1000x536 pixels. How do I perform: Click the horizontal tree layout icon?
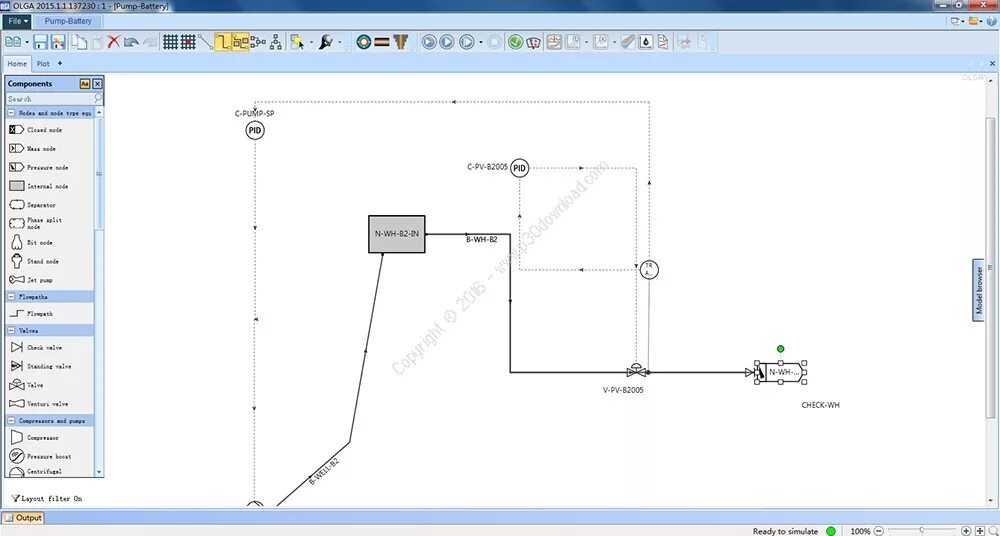(258, 42)
